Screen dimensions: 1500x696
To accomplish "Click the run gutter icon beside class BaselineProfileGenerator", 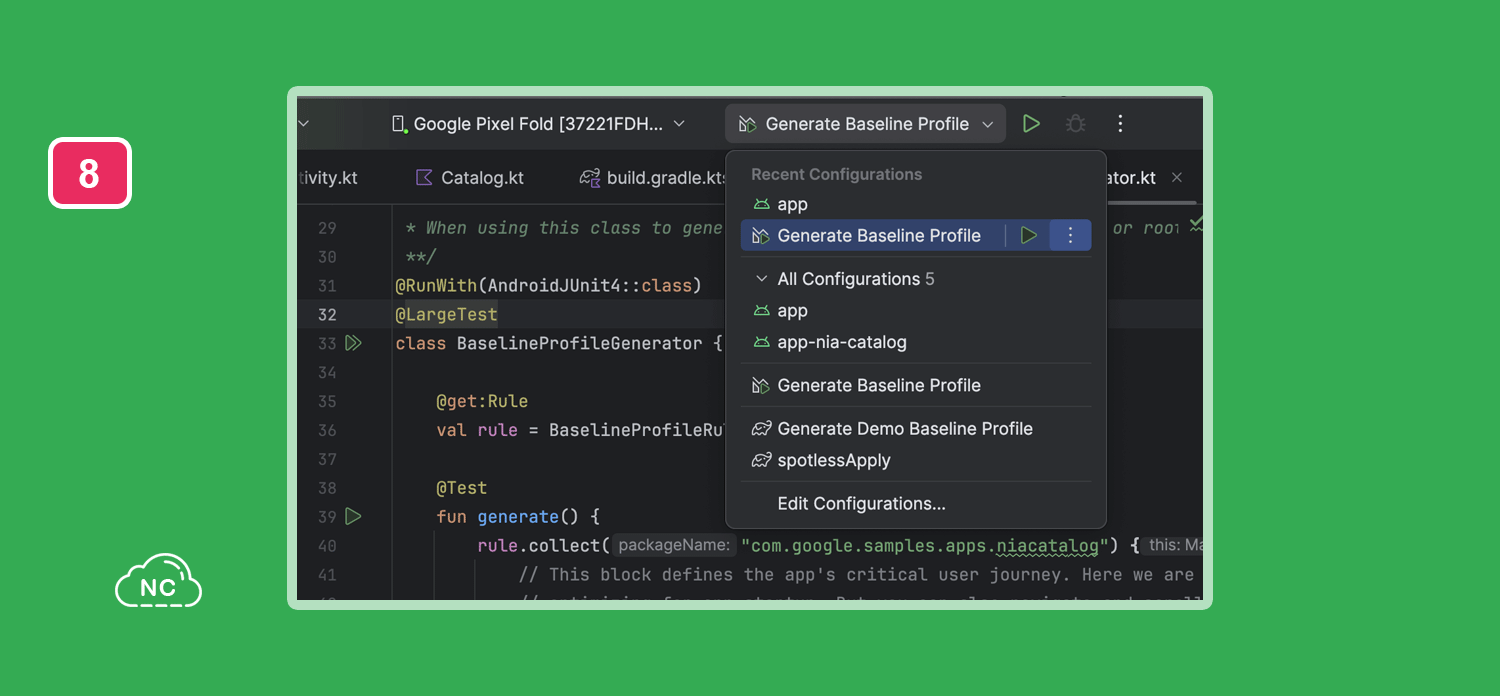I will point(353,343).
